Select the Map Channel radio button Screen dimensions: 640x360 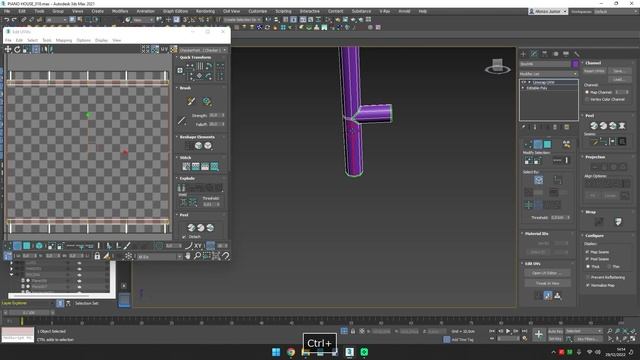click(x=587, y=92)
